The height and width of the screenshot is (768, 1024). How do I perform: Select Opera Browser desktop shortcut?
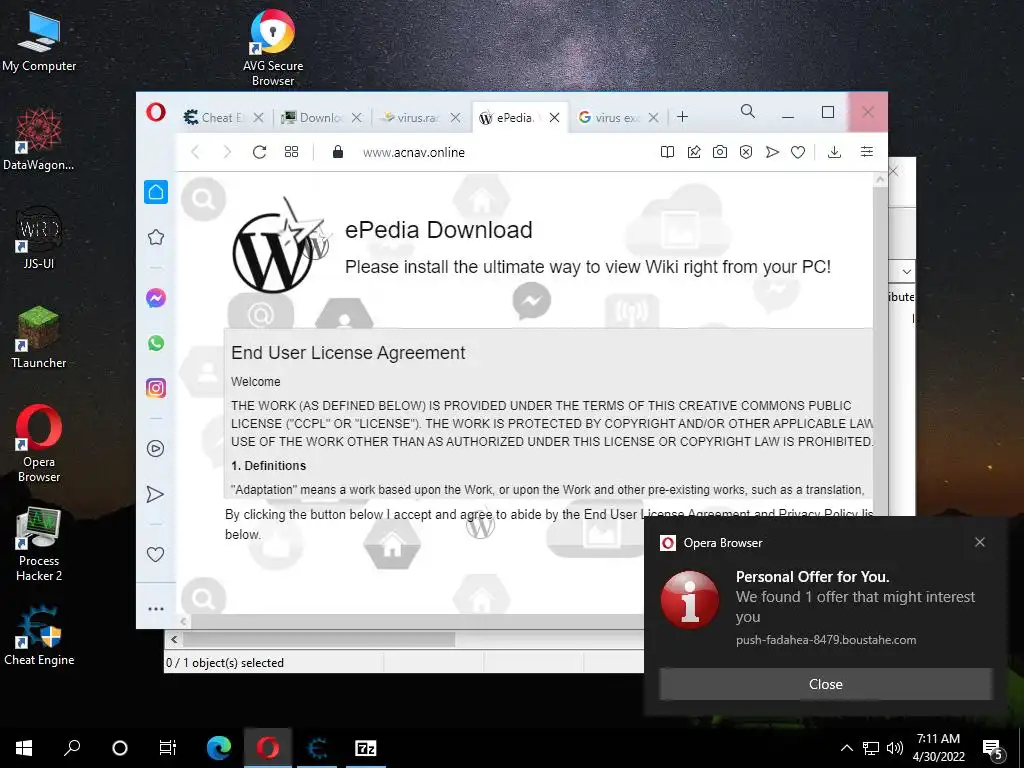(39, 444)
